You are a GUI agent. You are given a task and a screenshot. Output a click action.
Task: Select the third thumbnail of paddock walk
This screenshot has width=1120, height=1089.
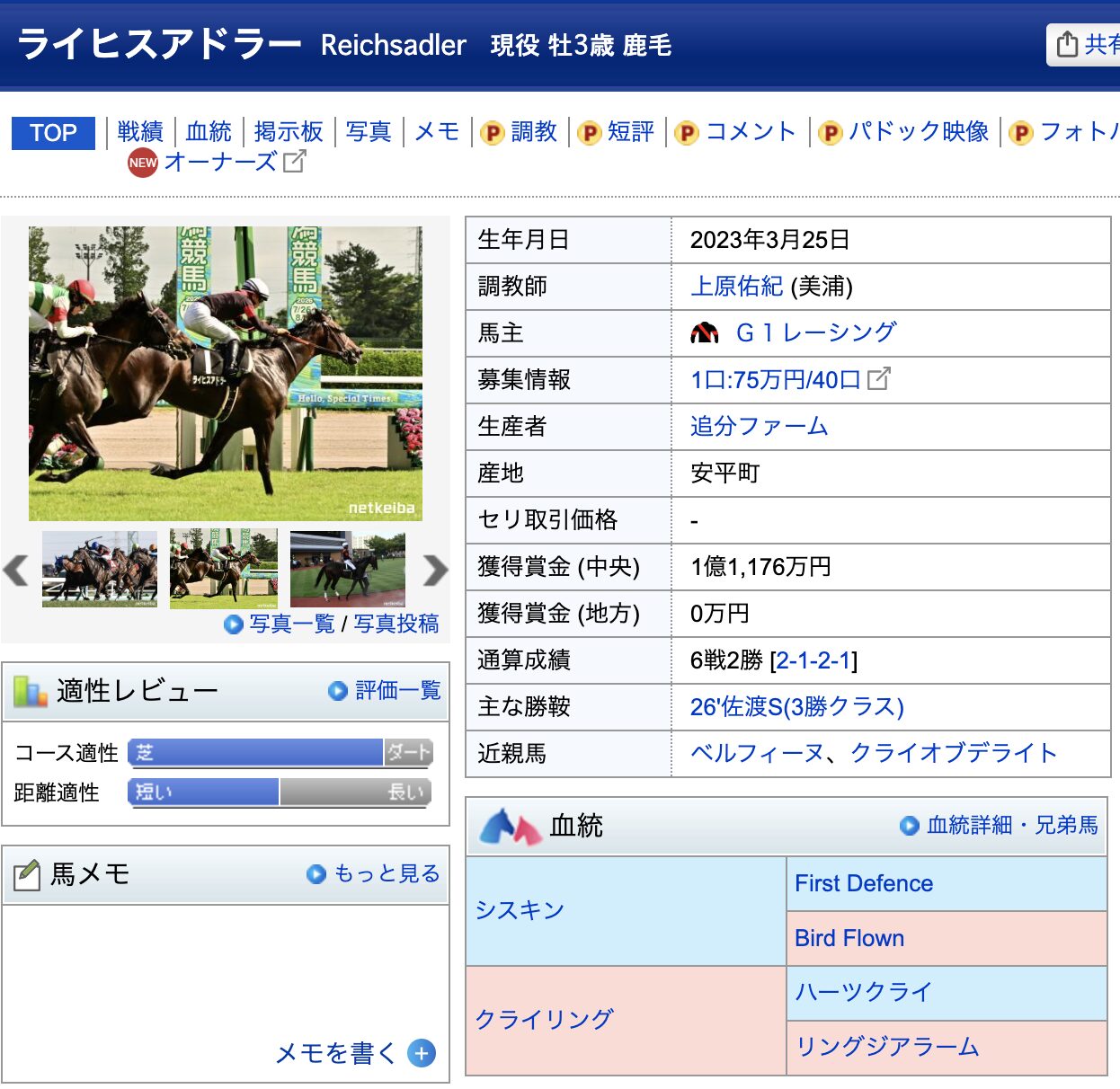tap(348, 570)
